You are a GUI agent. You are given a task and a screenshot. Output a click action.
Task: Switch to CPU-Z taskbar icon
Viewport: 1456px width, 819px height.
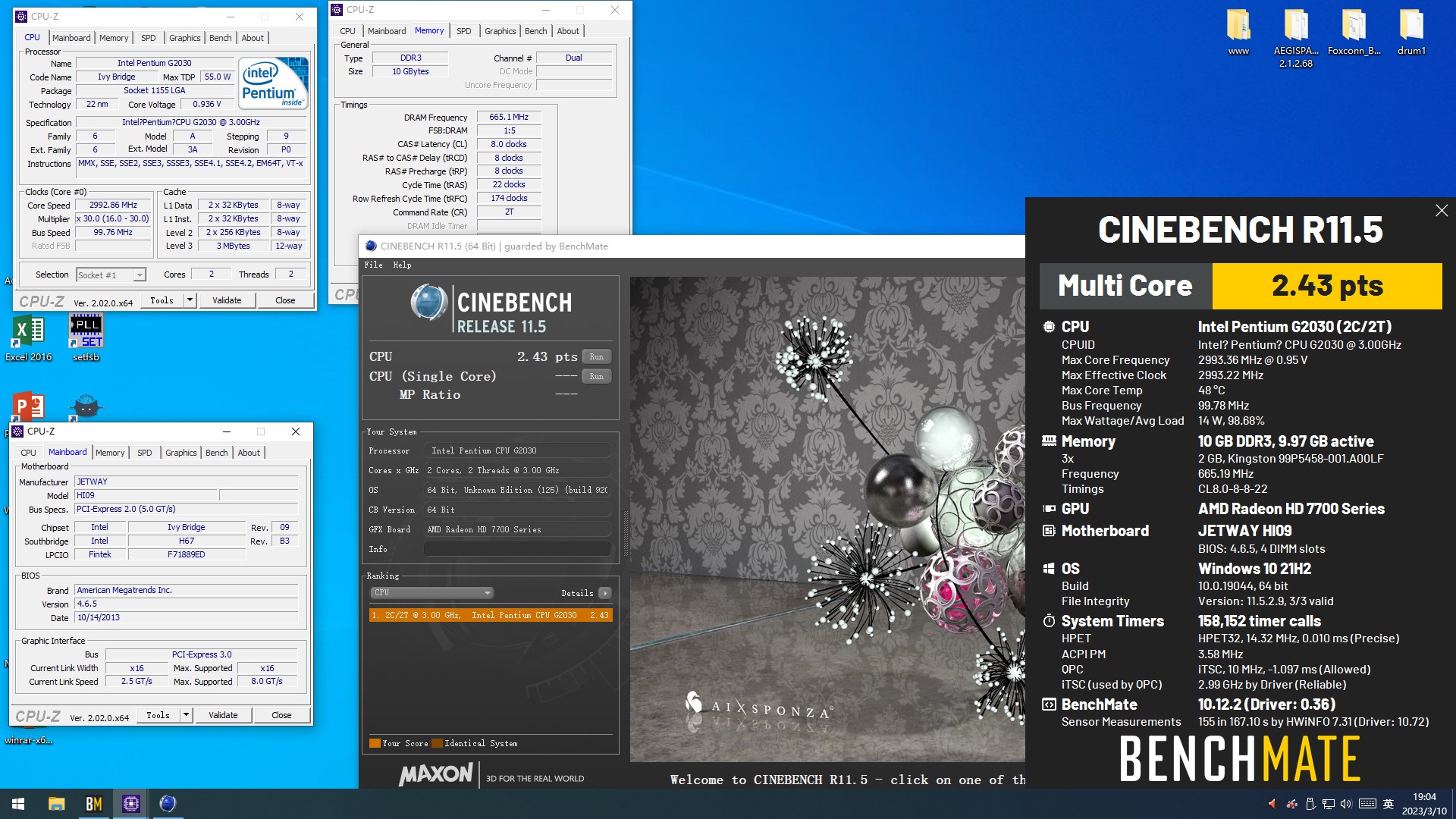[130, 804]
